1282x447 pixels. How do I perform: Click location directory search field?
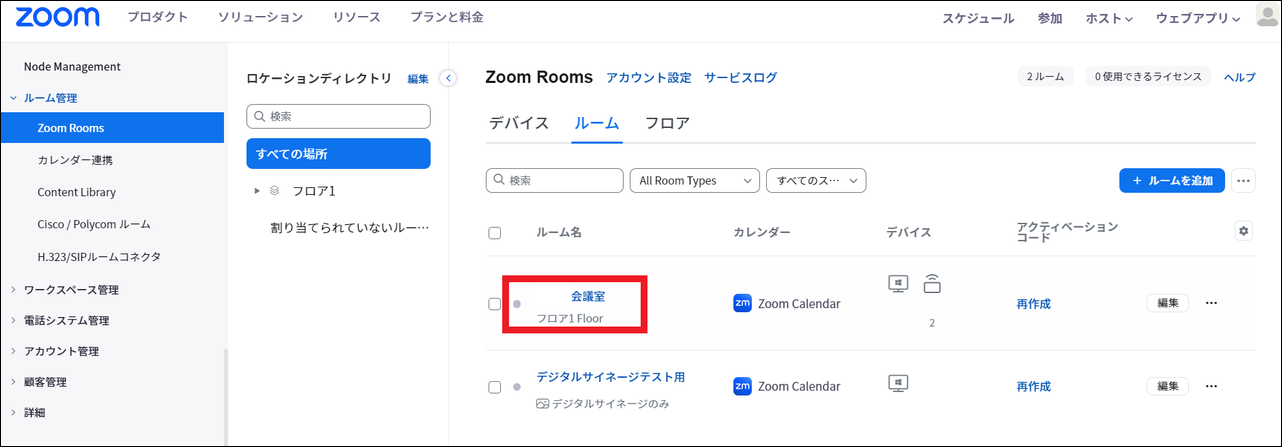(338, 117)
